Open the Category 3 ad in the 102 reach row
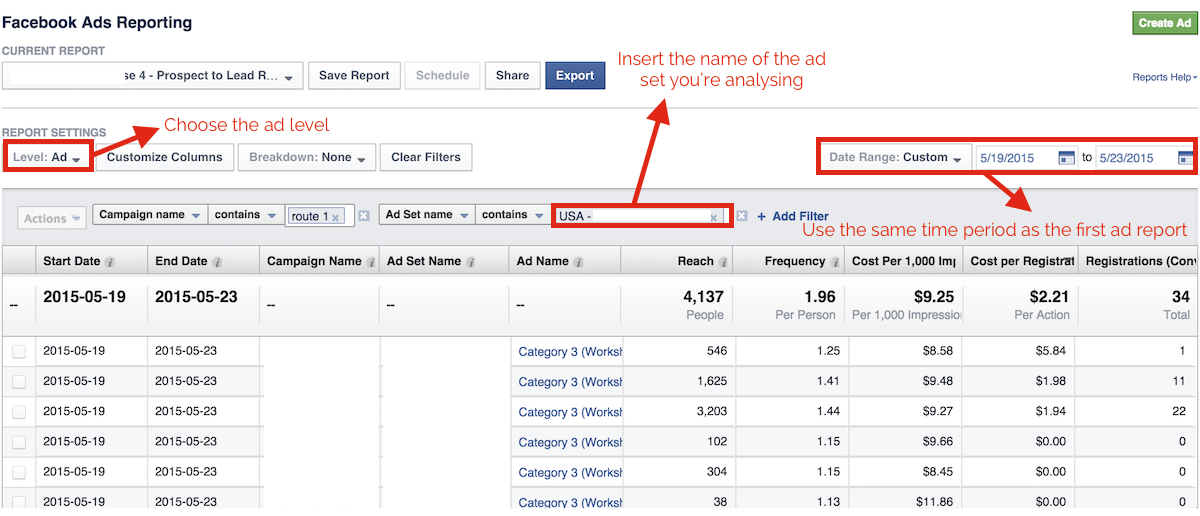Image resolution: width=1200 pixels, height=516 pixels. point(570,442)
